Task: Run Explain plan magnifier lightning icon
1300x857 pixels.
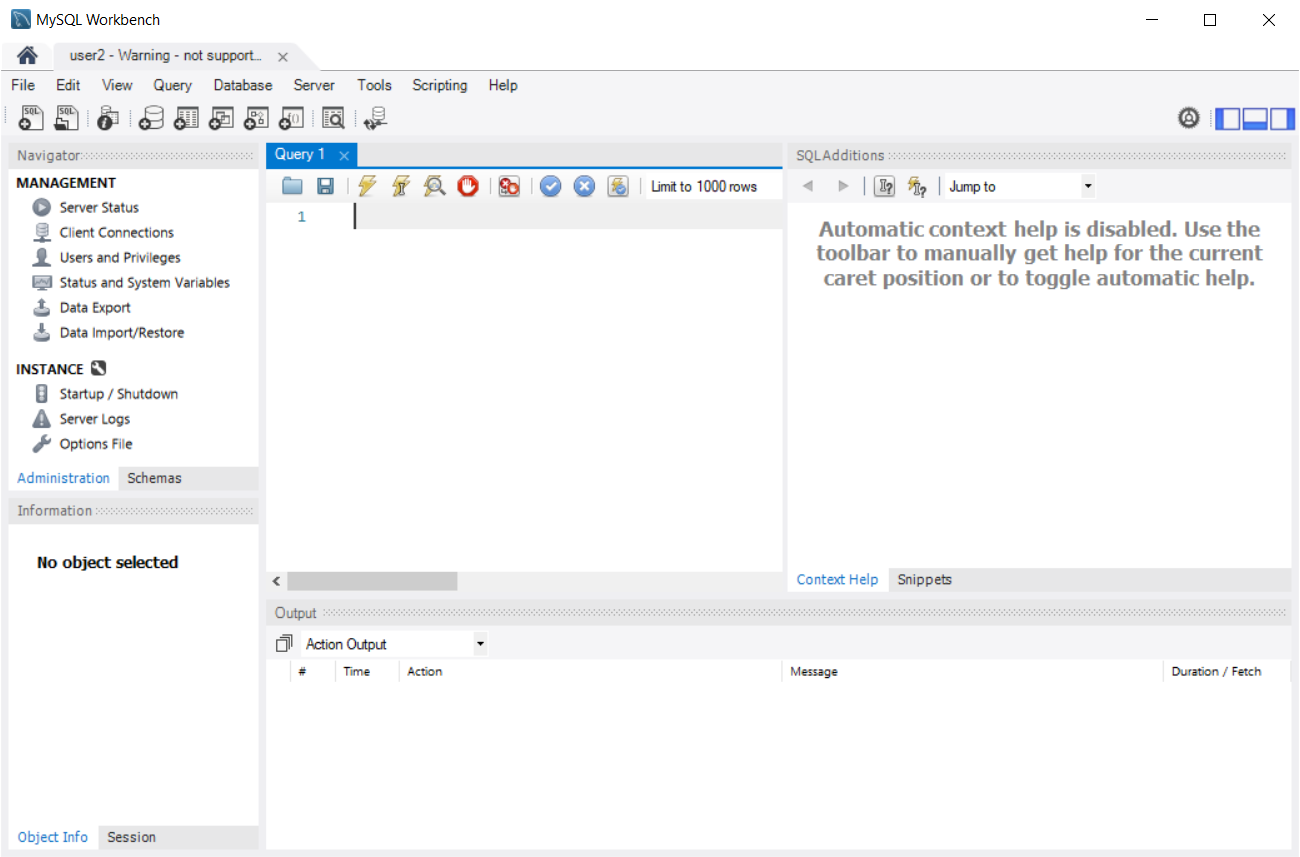Action: [x=434, y=186]
